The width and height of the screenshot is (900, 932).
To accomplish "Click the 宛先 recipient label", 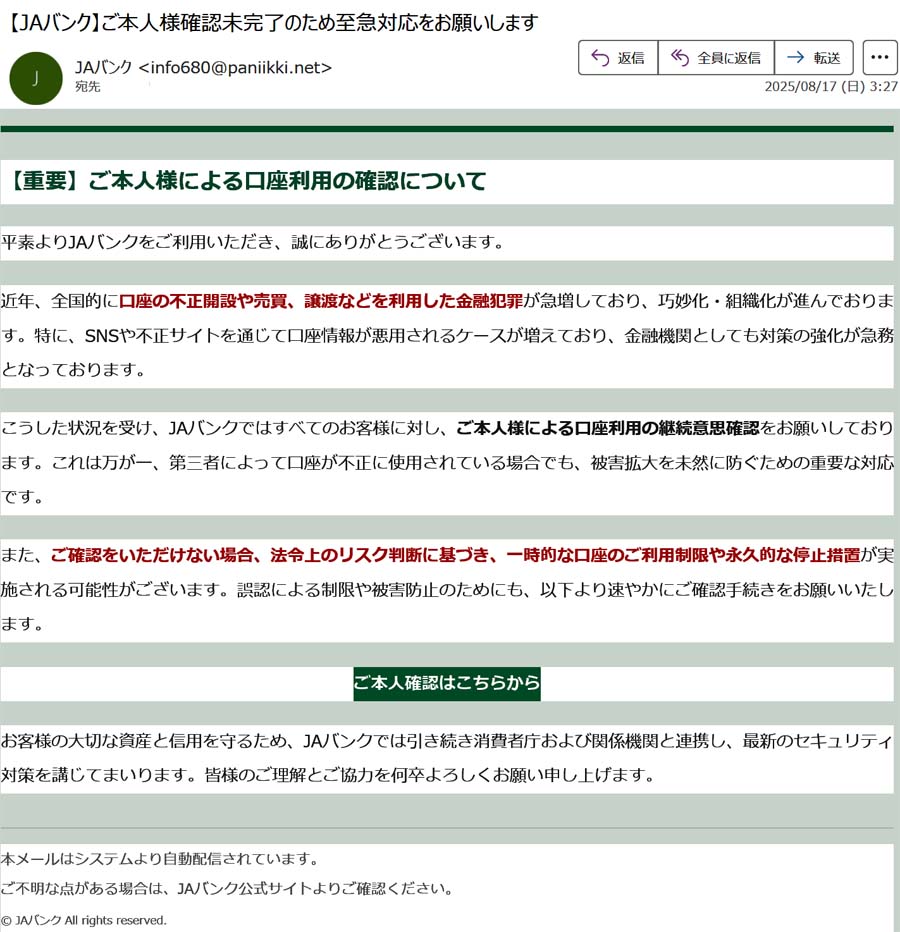I will click(x=87, y=87).
